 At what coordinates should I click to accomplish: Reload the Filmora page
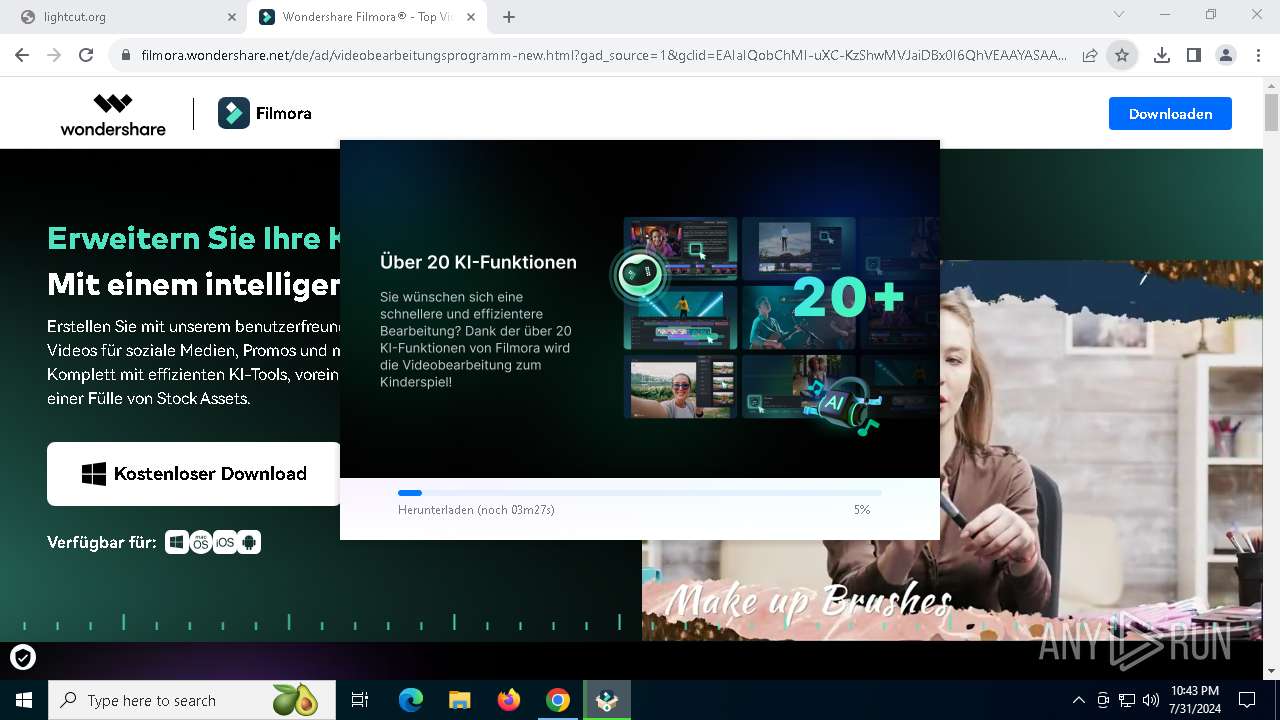coord(86,56)
